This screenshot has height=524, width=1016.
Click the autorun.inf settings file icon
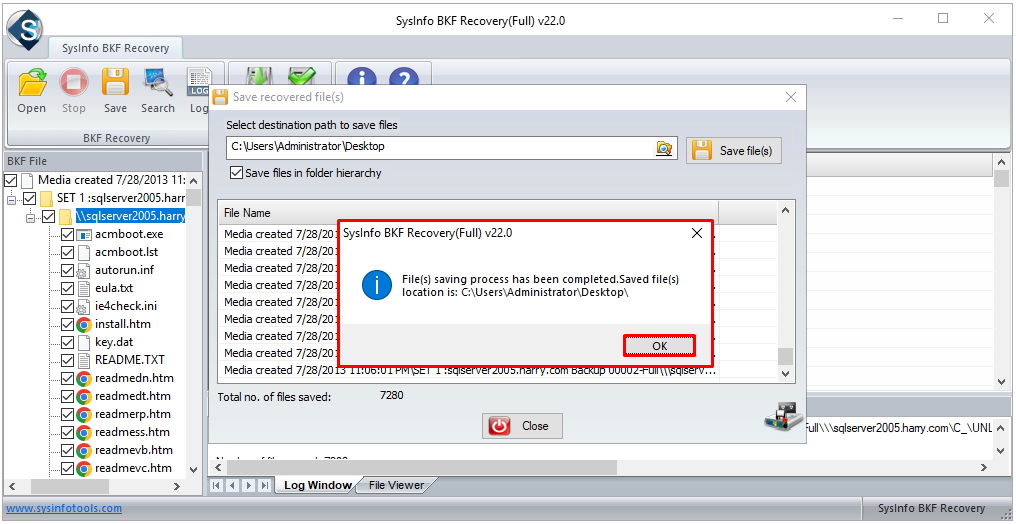tap(84, 270)
